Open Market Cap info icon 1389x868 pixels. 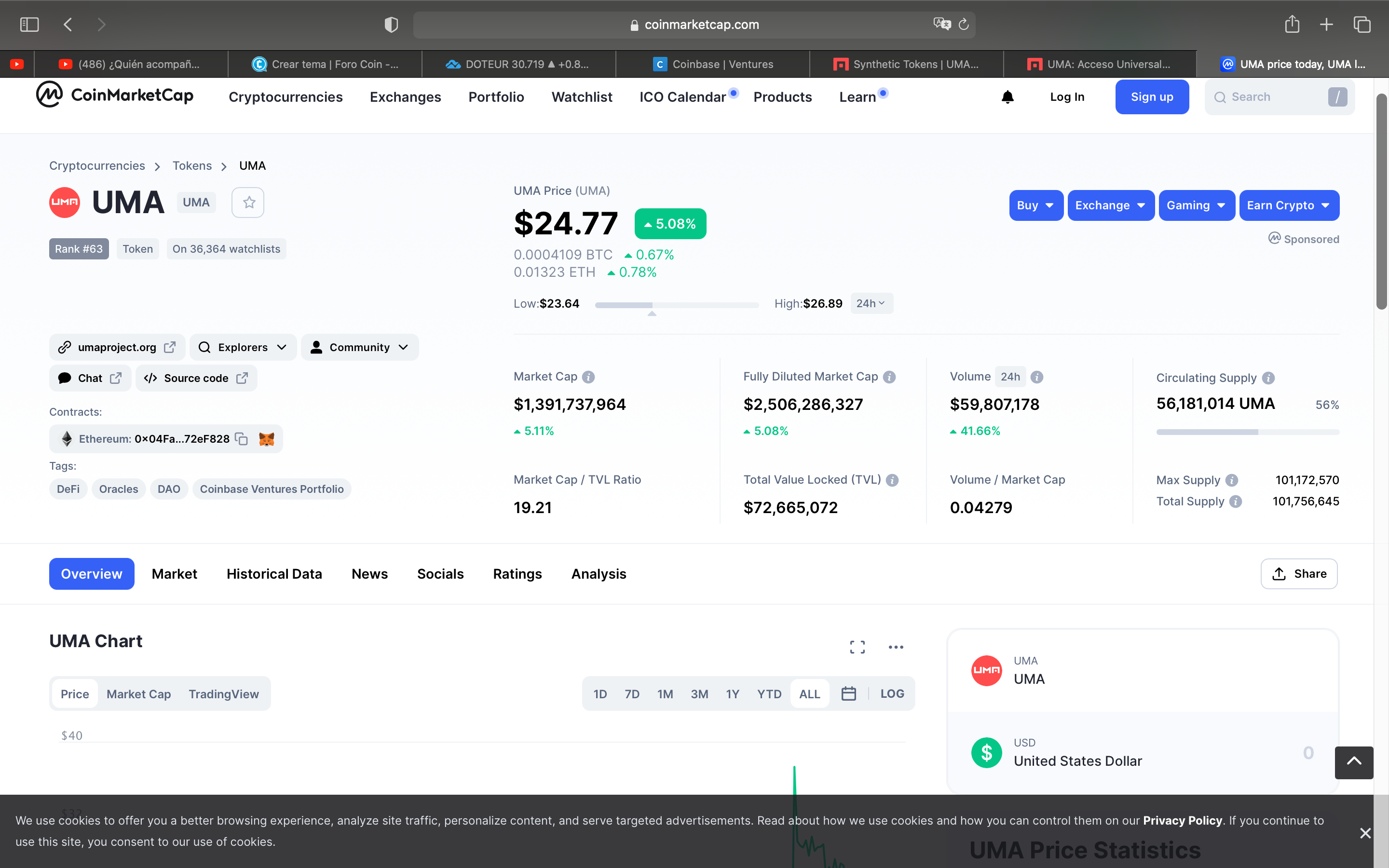[x=588, y=377]
